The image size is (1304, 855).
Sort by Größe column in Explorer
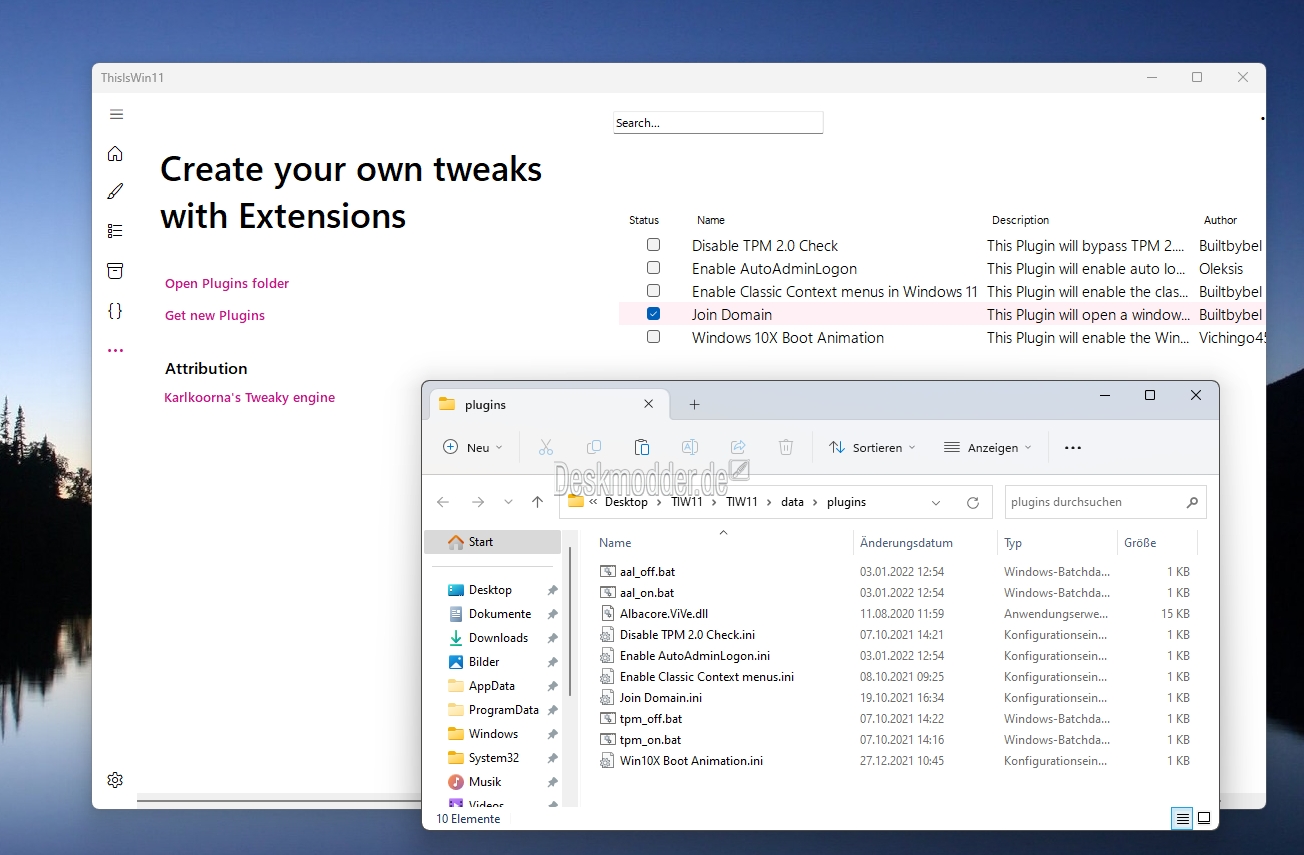click(x=1140, y=543)
